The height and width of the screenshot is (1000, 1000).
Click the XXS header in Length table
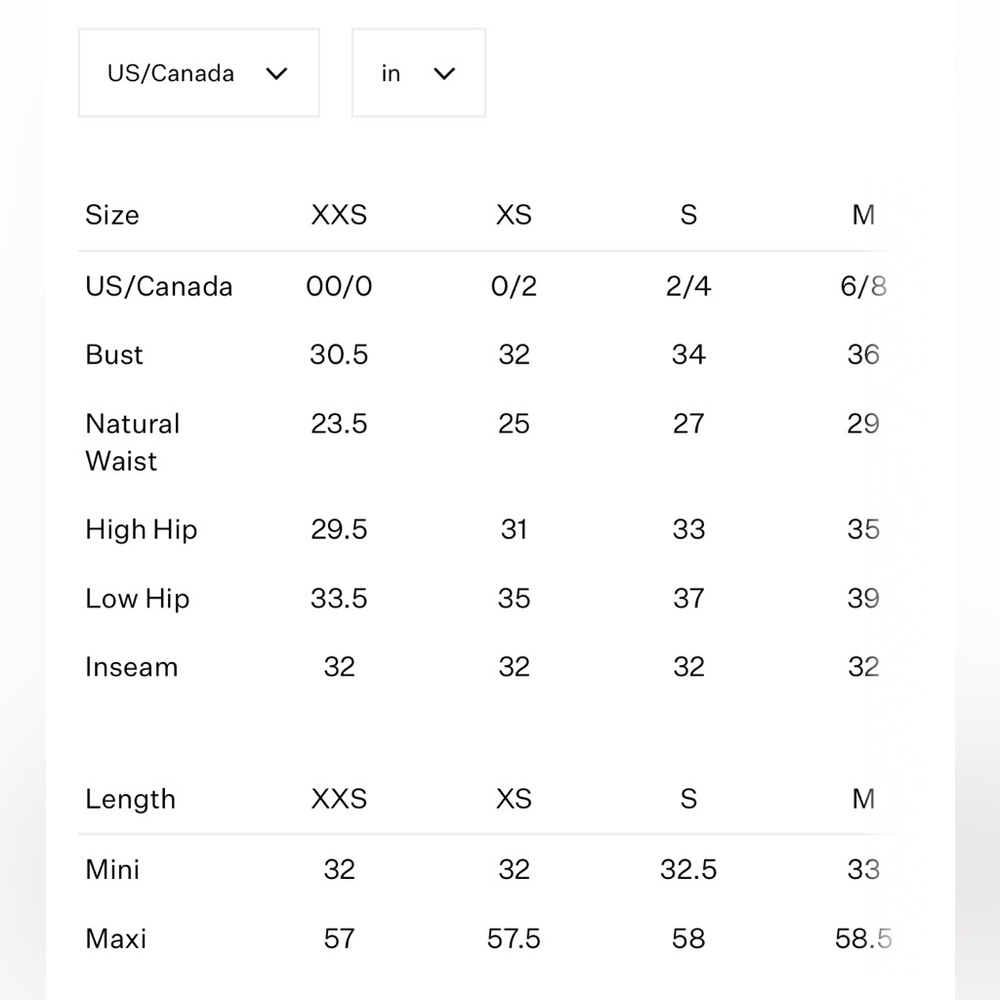[339, 799]
